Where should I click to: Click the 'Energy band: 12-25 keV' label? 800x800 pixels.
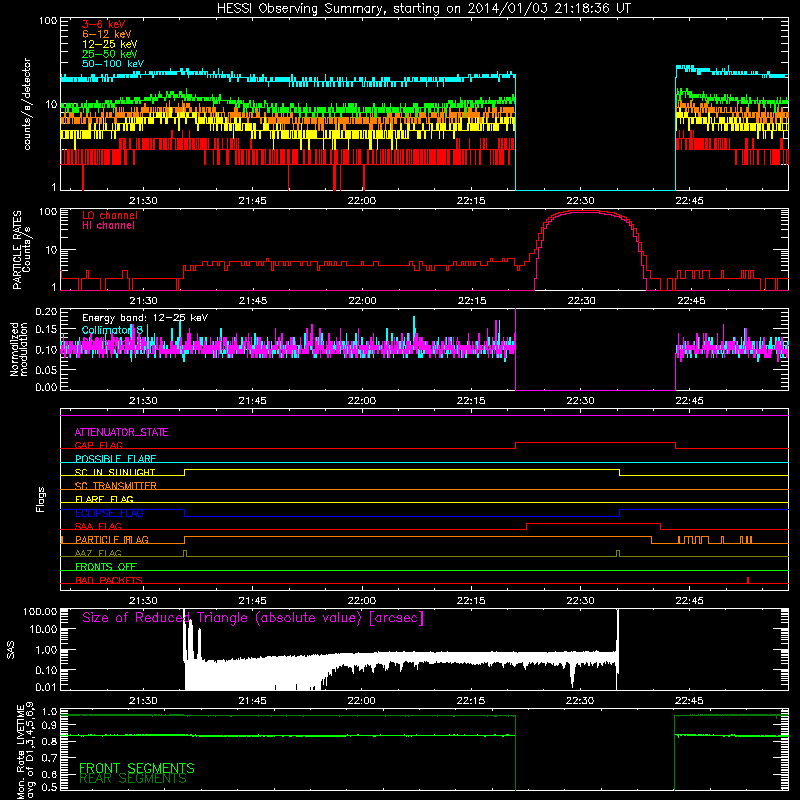pyautogui.click(x=145, y=318)
